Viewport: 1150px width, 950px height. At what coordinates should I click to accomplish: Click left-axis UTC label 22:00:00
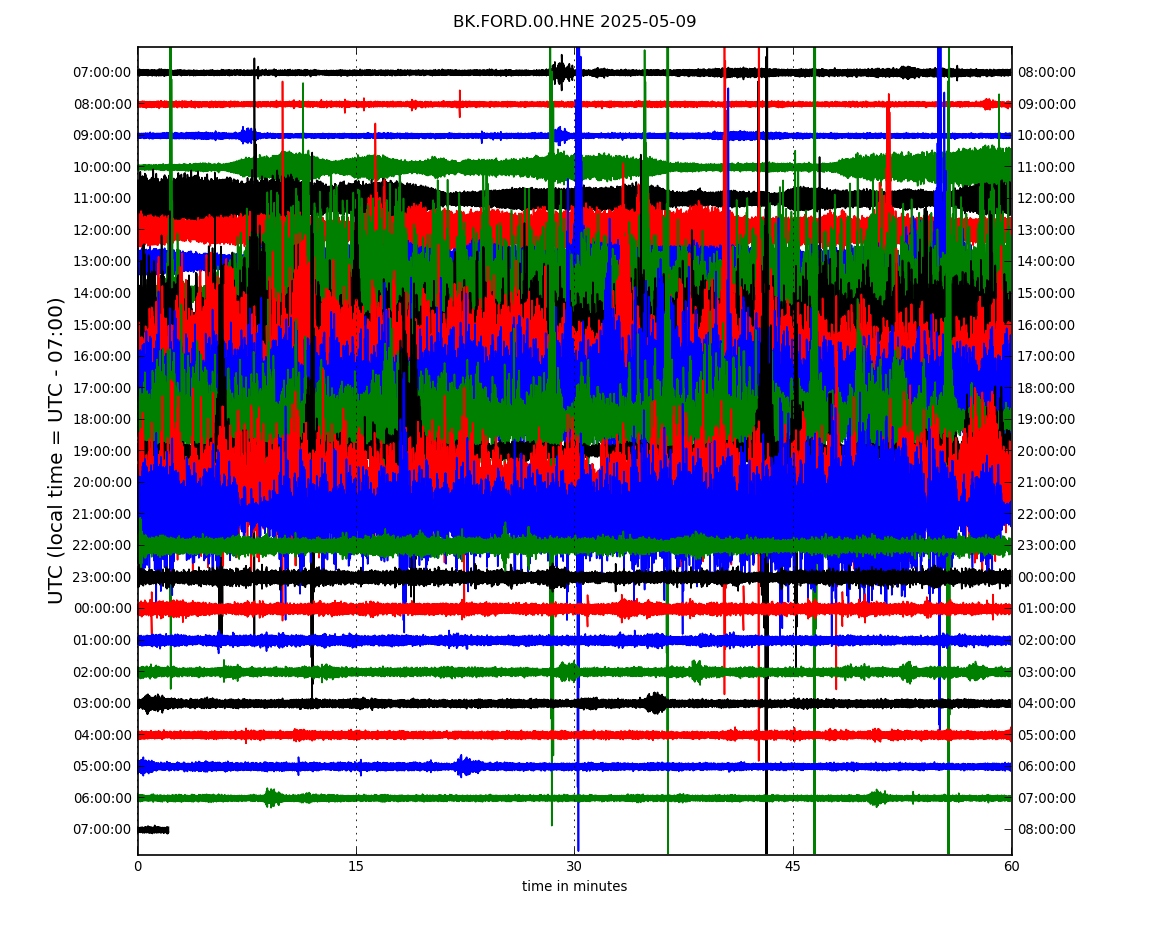coord(103,546)
